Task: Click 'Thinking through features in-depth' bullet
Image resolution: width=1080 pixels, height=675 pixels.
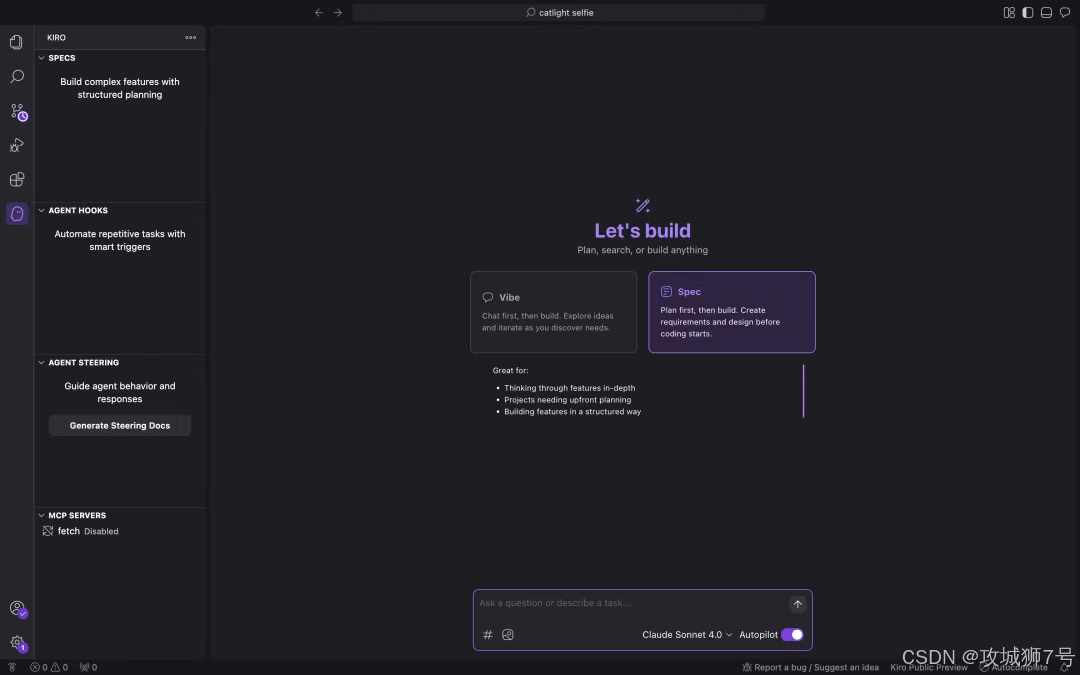Action: pyautogui.click(x=570, y=388)
